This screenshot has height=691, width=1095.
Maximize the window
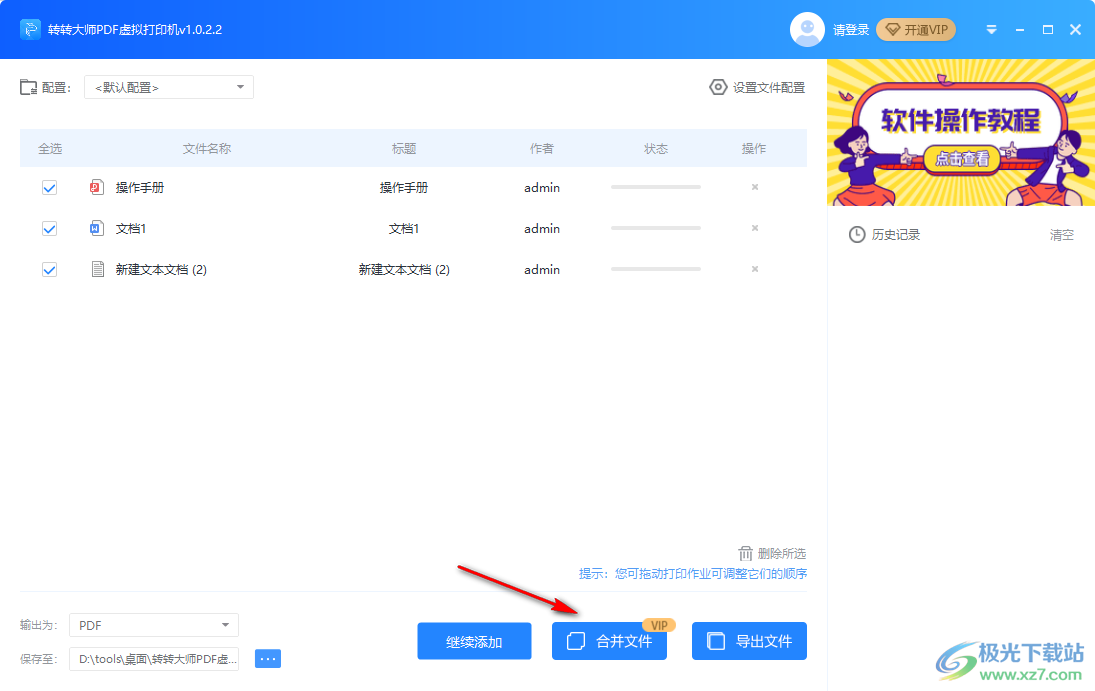click(x=1048, y=29)
